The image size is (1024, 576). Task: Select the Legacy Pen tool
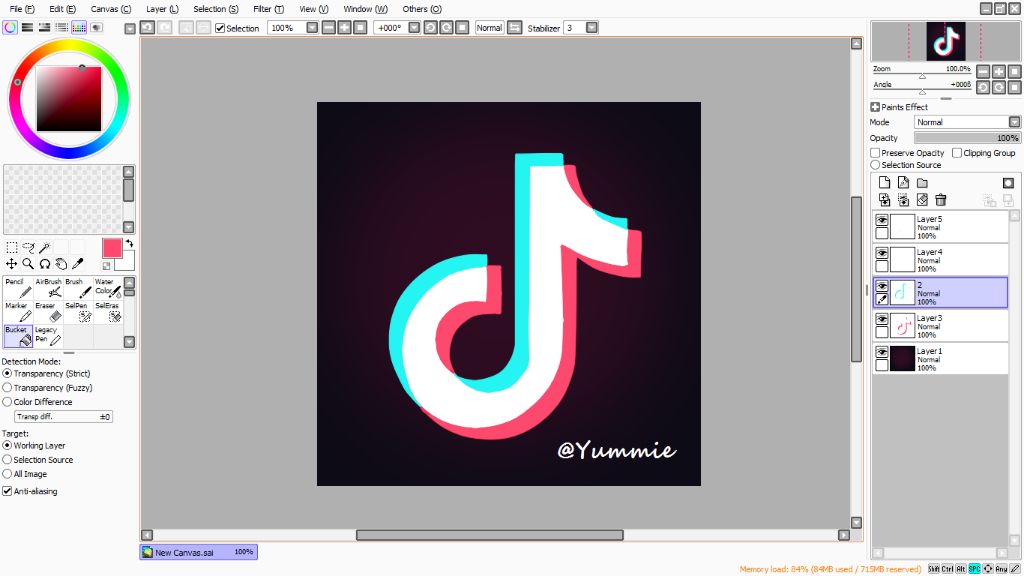point(47,333)
